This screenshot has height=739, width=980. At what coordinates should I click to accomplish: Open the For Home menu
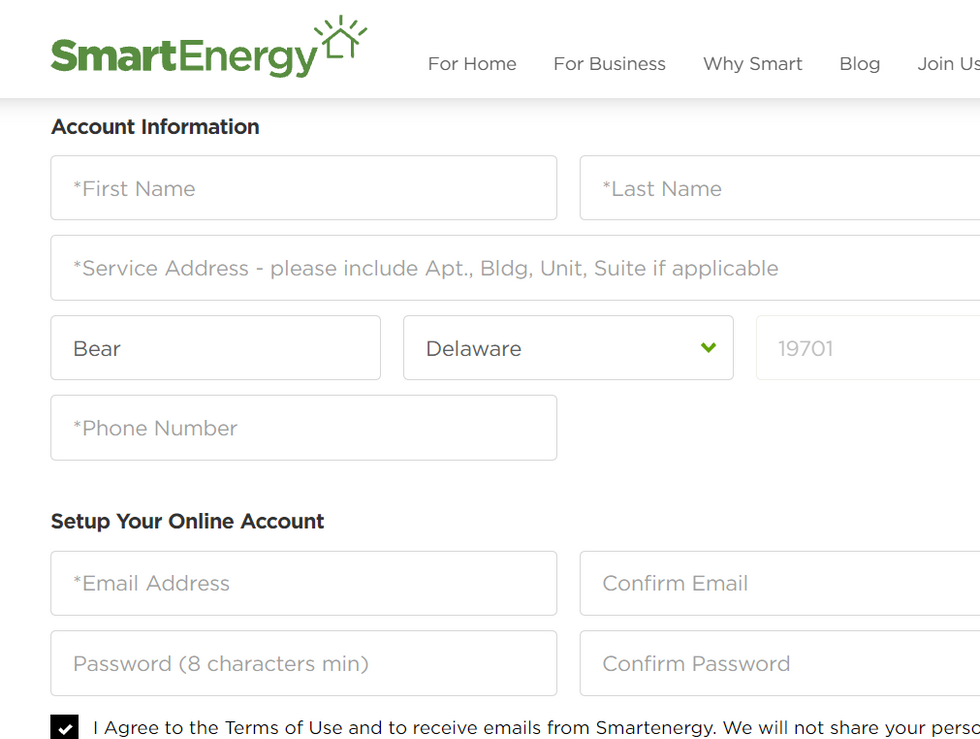click(472, 64)
